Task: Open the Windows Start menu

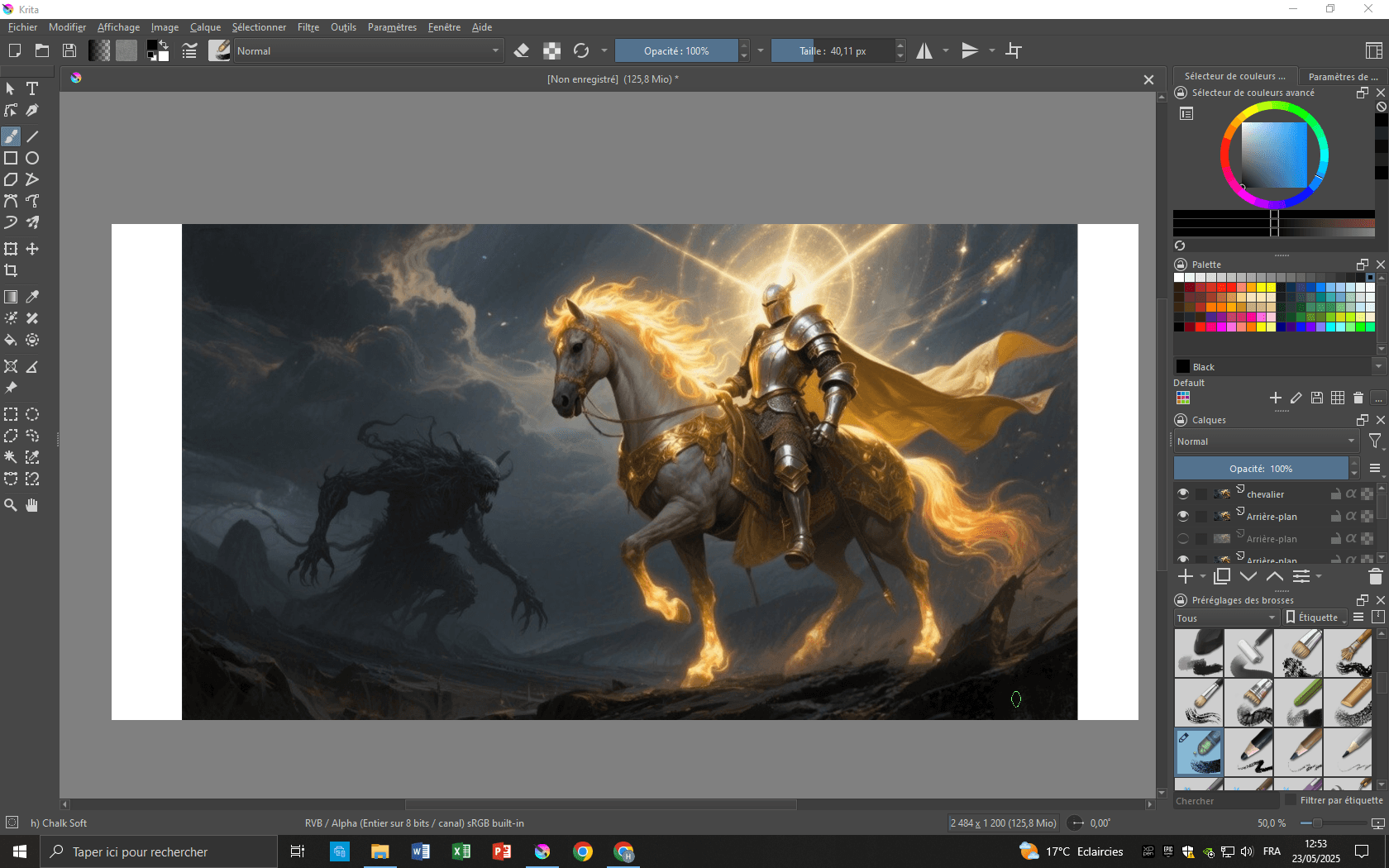Action: tap(20, 851)
